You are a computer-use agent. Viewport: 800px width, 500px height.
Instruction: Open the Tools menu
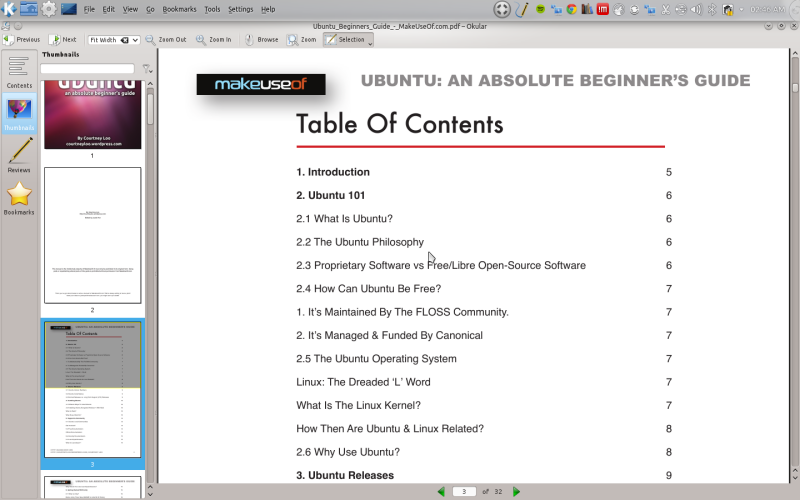[x=212, y=9]
